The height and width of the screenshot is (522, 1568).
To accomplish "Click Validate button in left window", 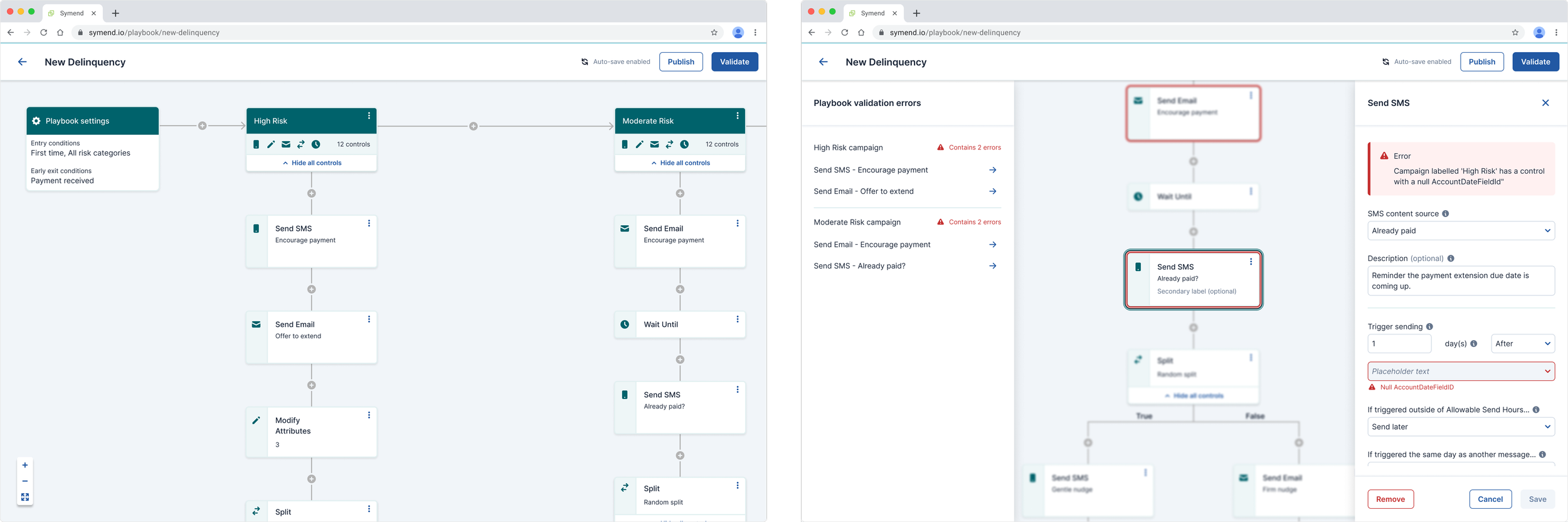I will (x=734, y=61).
